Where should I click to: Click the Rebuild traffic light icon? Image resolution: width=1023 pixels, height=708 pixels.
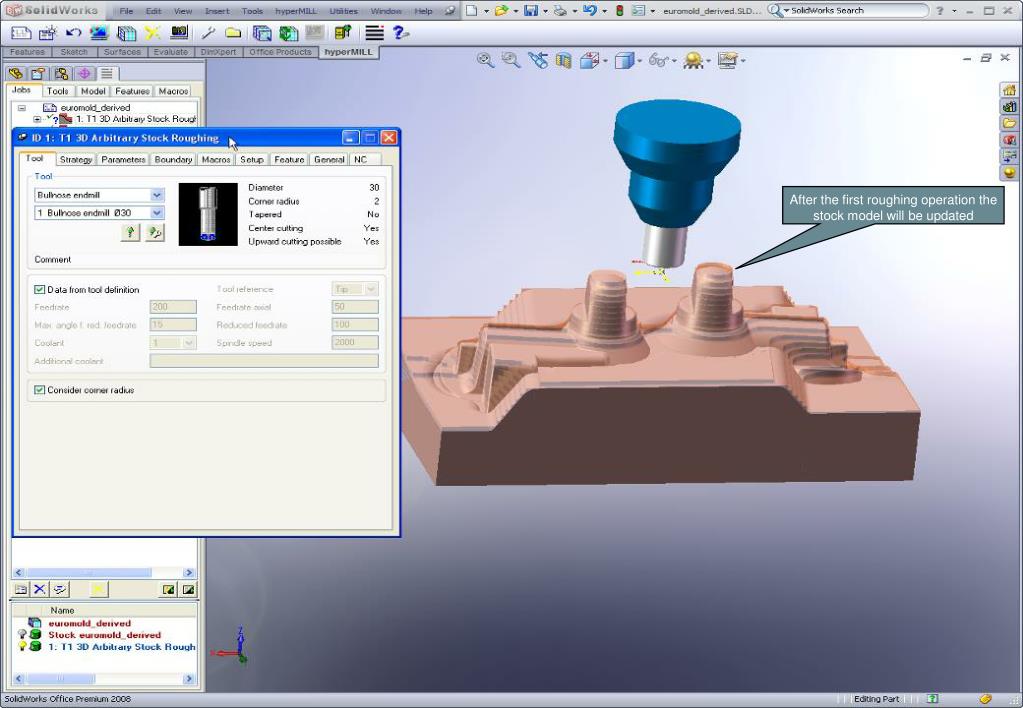[619, 10]
